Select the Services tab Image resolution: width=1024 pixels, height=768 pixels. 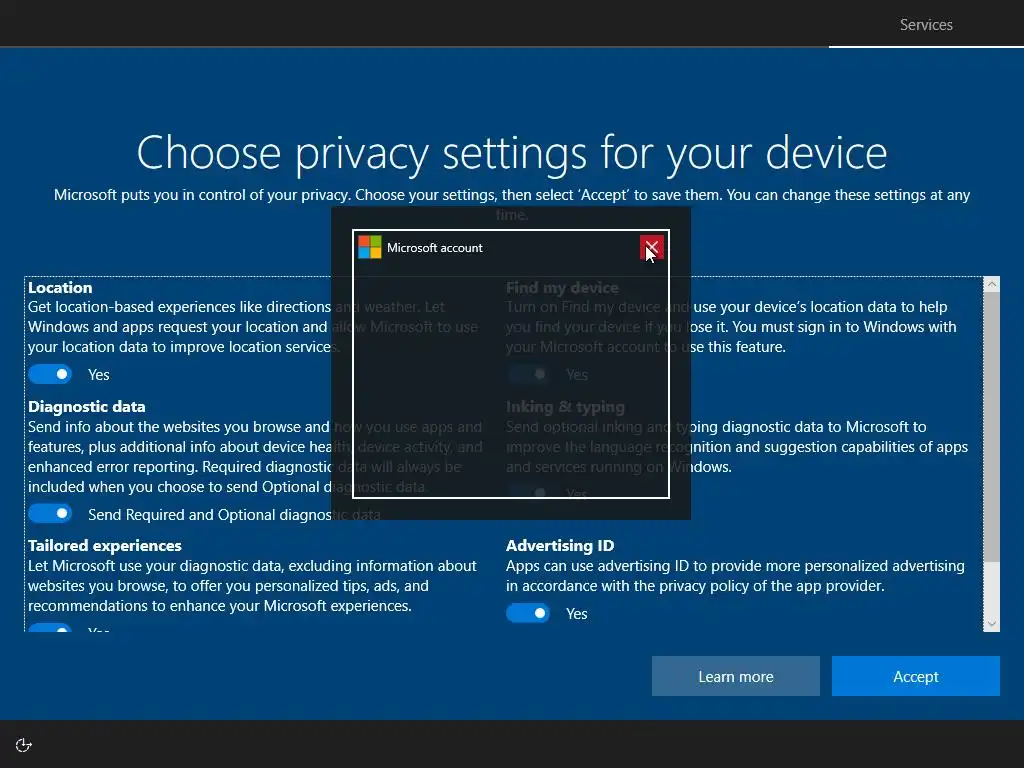(x=926, y=25)
